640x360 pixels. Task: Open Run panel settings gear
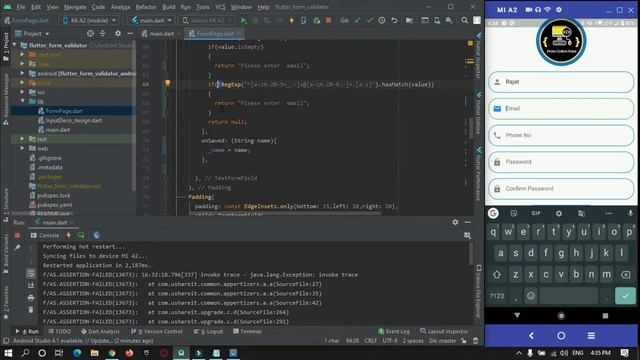pyautogui.click(x=455, y=222)
